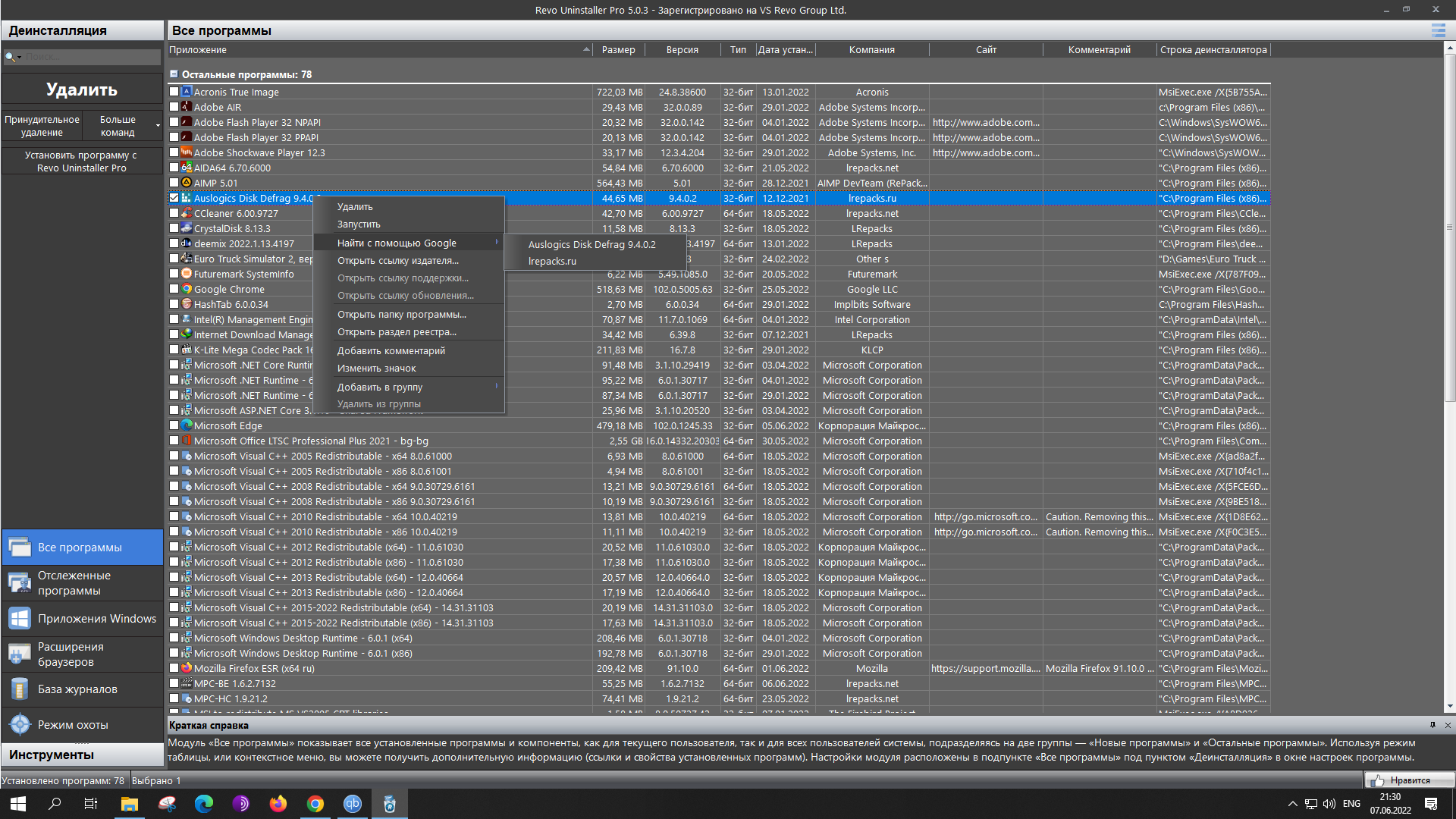Tick the Microsoft Edge checkbox
The image size is (1456, 819).
point(174,425)
